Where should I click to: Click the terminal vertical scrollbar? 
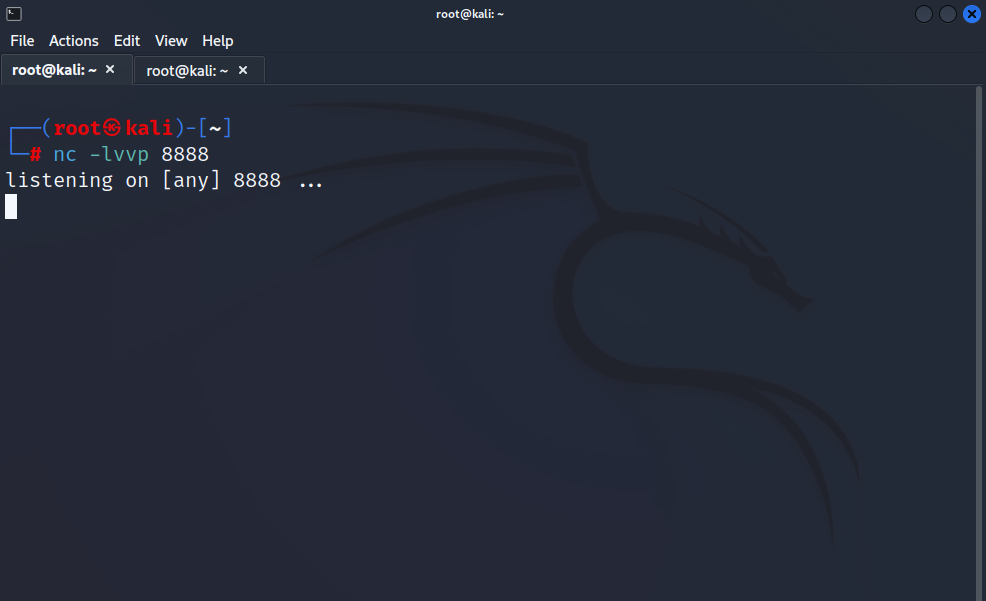978,343
